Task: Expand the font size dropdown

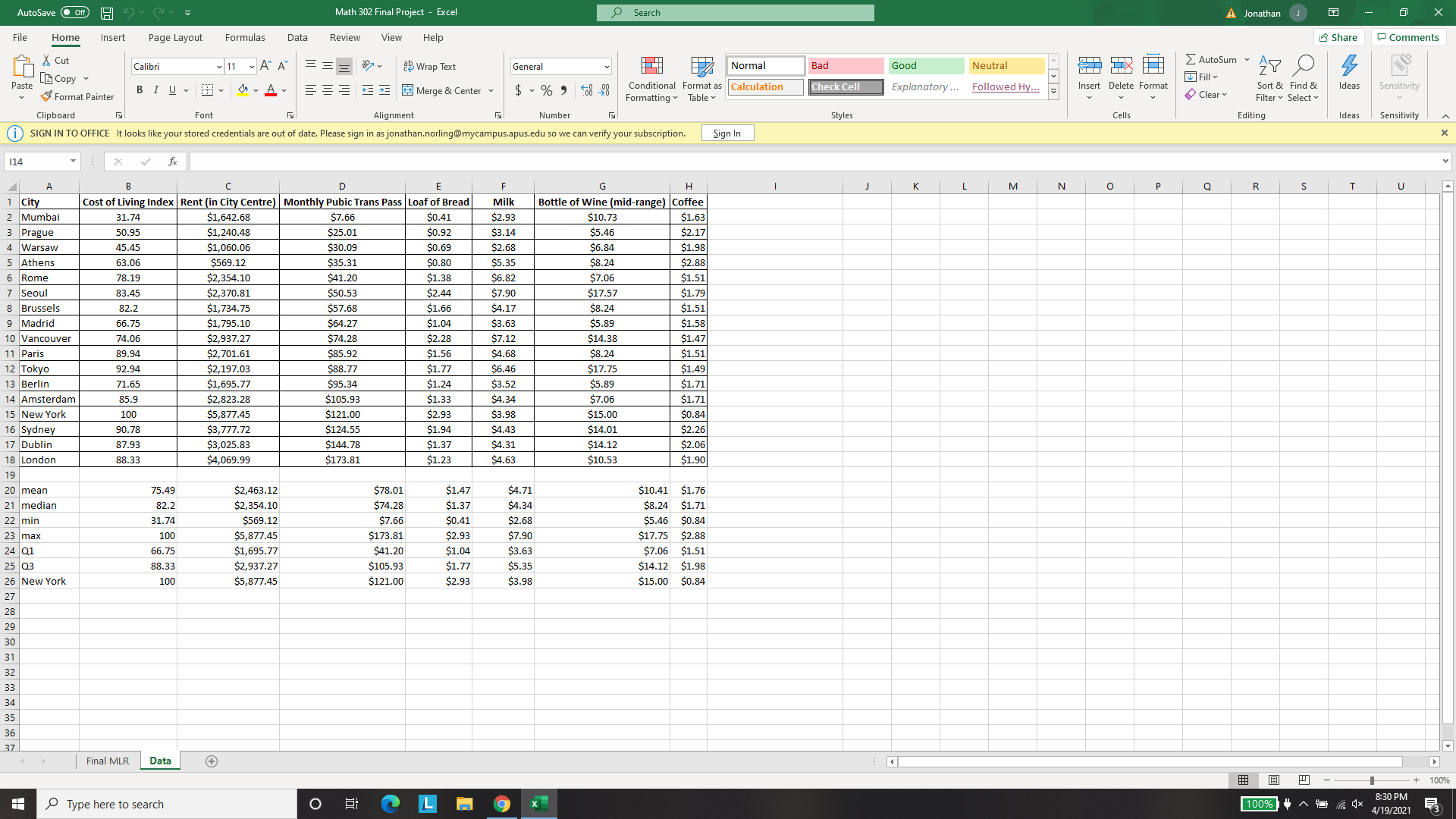Action: pos(252,66)
